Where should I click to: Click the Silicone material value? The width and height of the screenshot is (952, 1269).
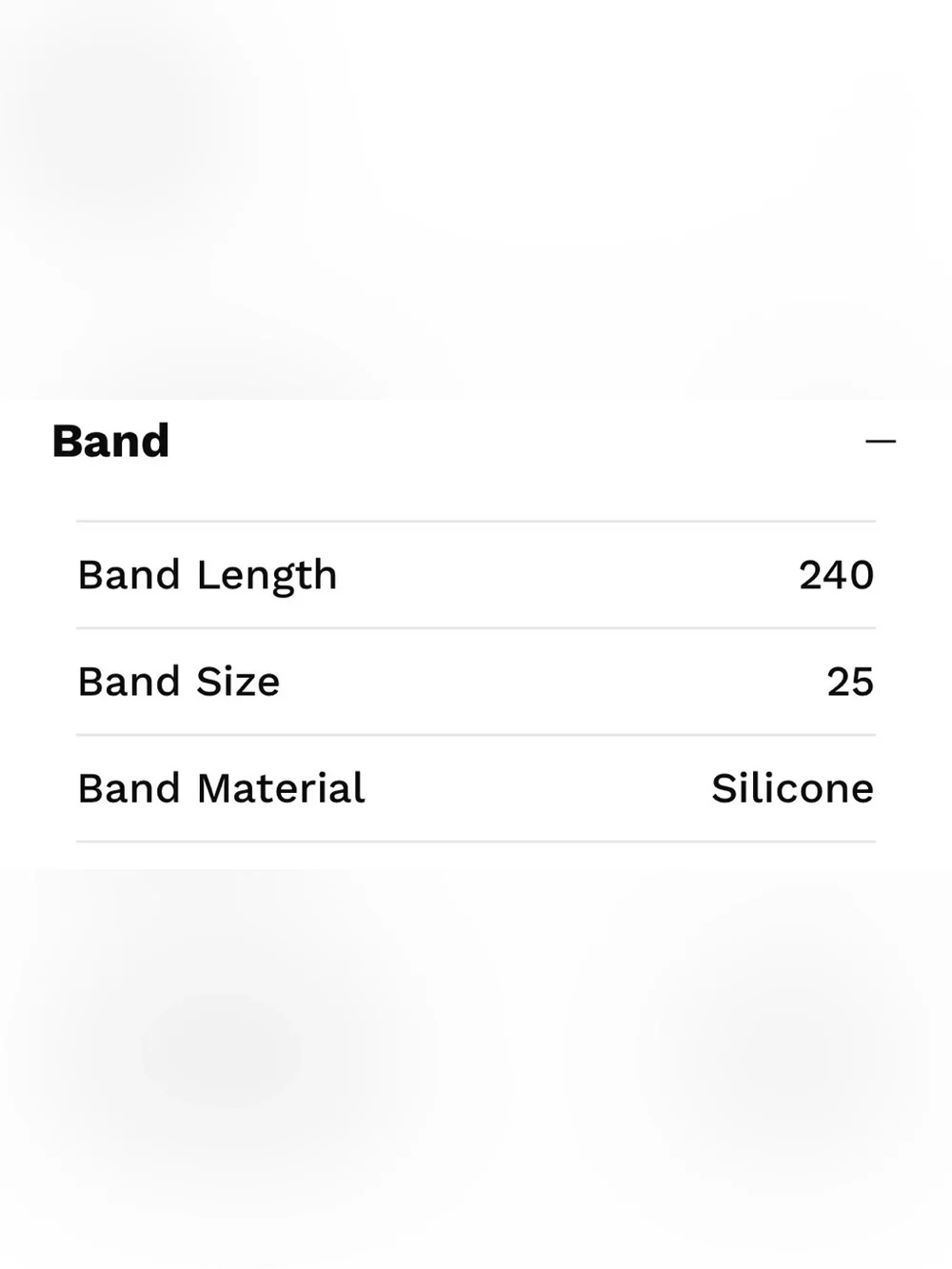[792, 788]
